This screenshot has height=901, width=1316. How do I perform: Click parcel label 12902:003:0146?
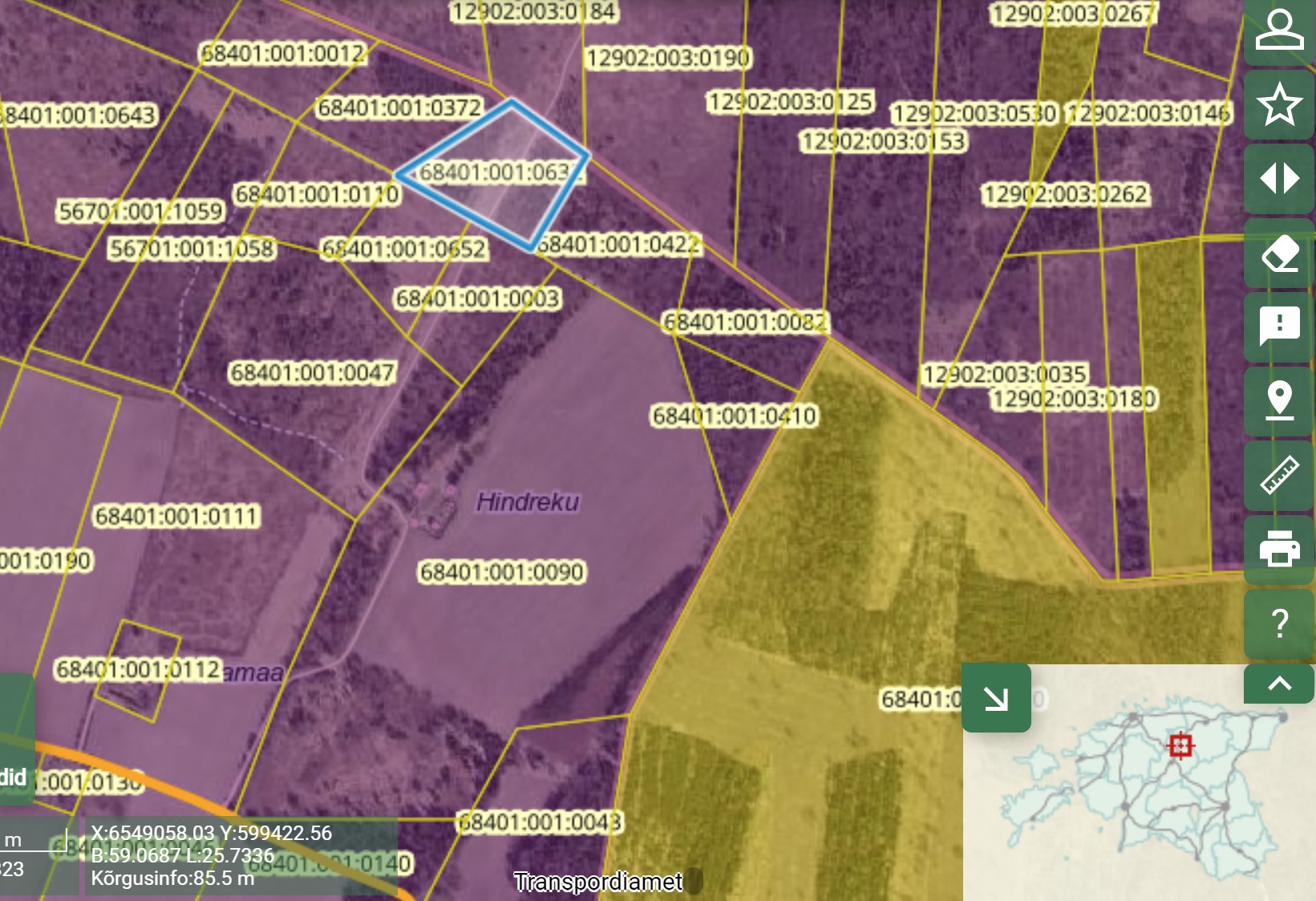click(x=1148, y=113)
